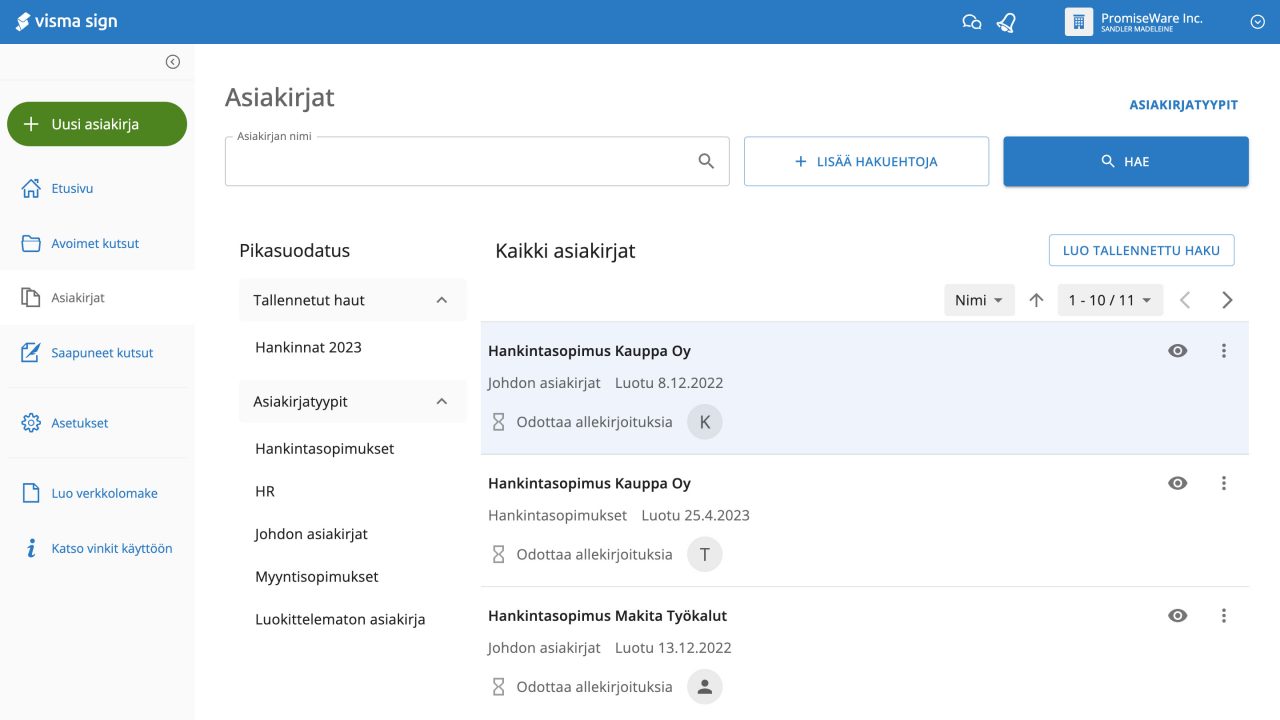Click the K signer avatar
Screen dimensions: 1280x720
[x=704, y=422]
